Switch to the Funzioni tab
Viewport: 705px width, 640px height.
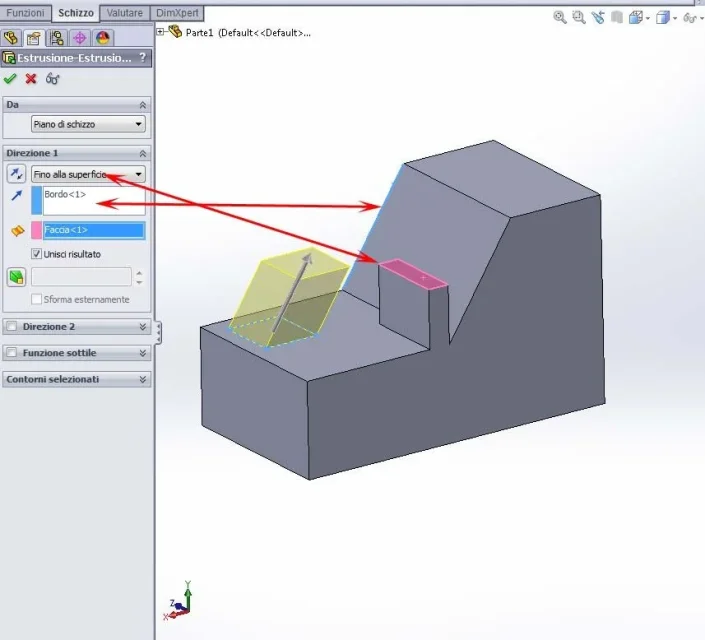[25, 13]
